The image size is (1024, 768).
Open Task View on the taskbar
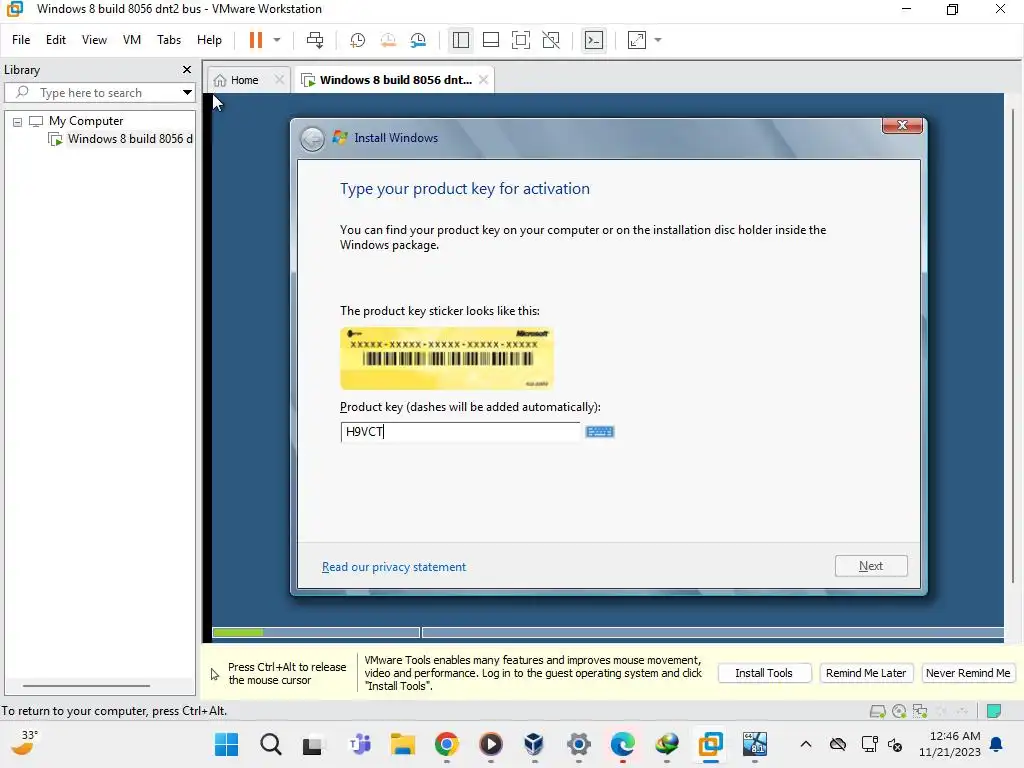click(x=314, y=744)
